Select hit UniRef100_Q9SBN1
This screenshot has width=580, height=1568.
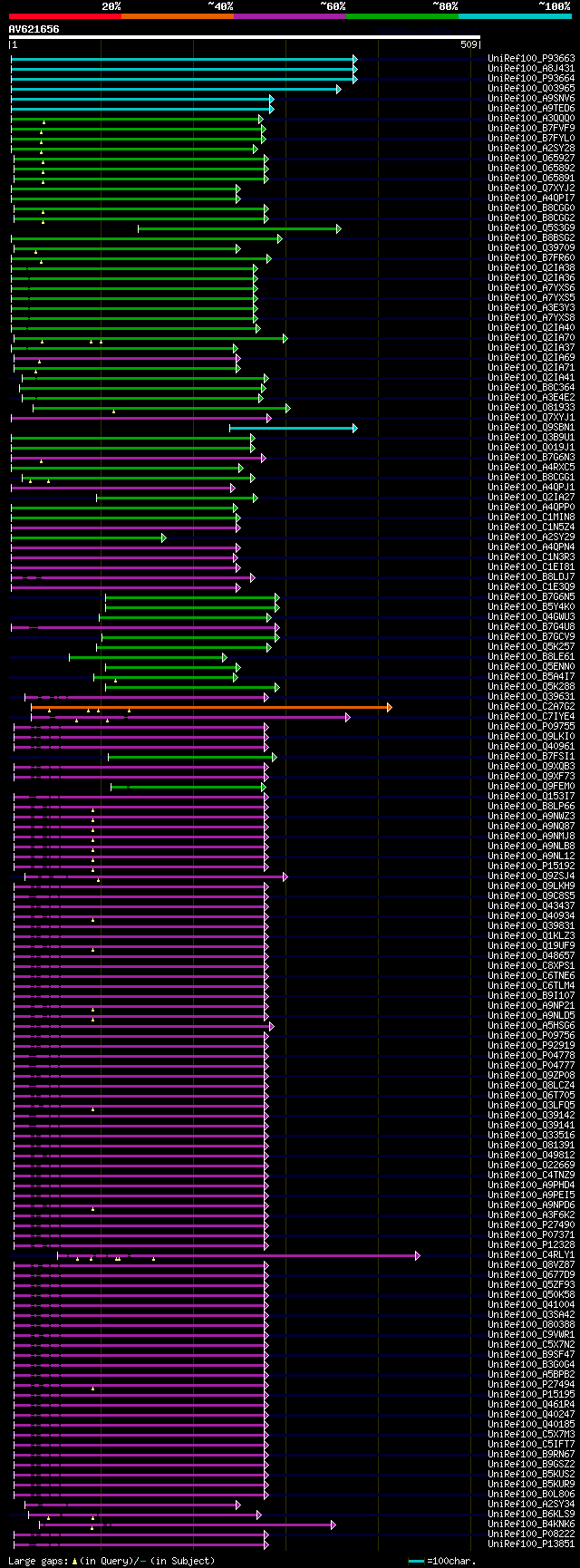[x=531, y=428]
